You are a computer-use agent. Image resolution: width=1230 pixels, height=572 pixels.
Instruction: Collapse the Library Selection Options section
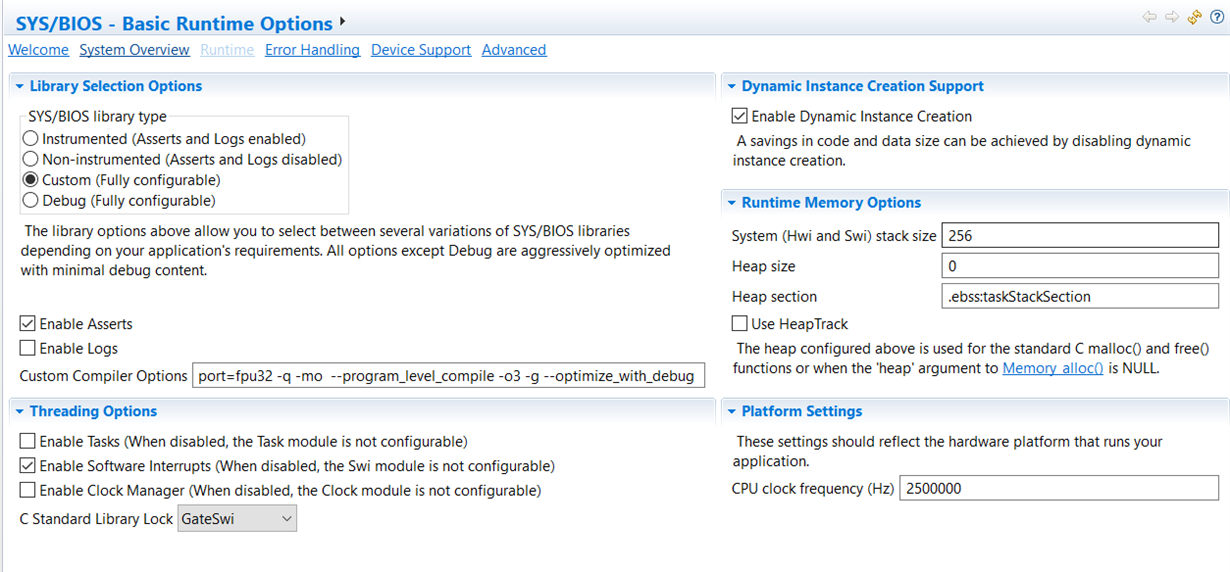[x=20, y=87]
